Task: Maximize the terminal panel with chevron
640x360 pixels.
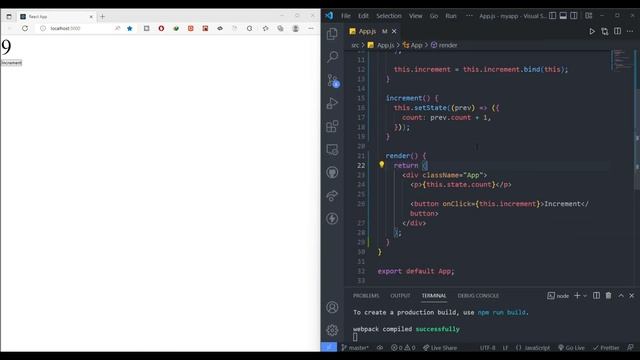Action: pos(621,296)
